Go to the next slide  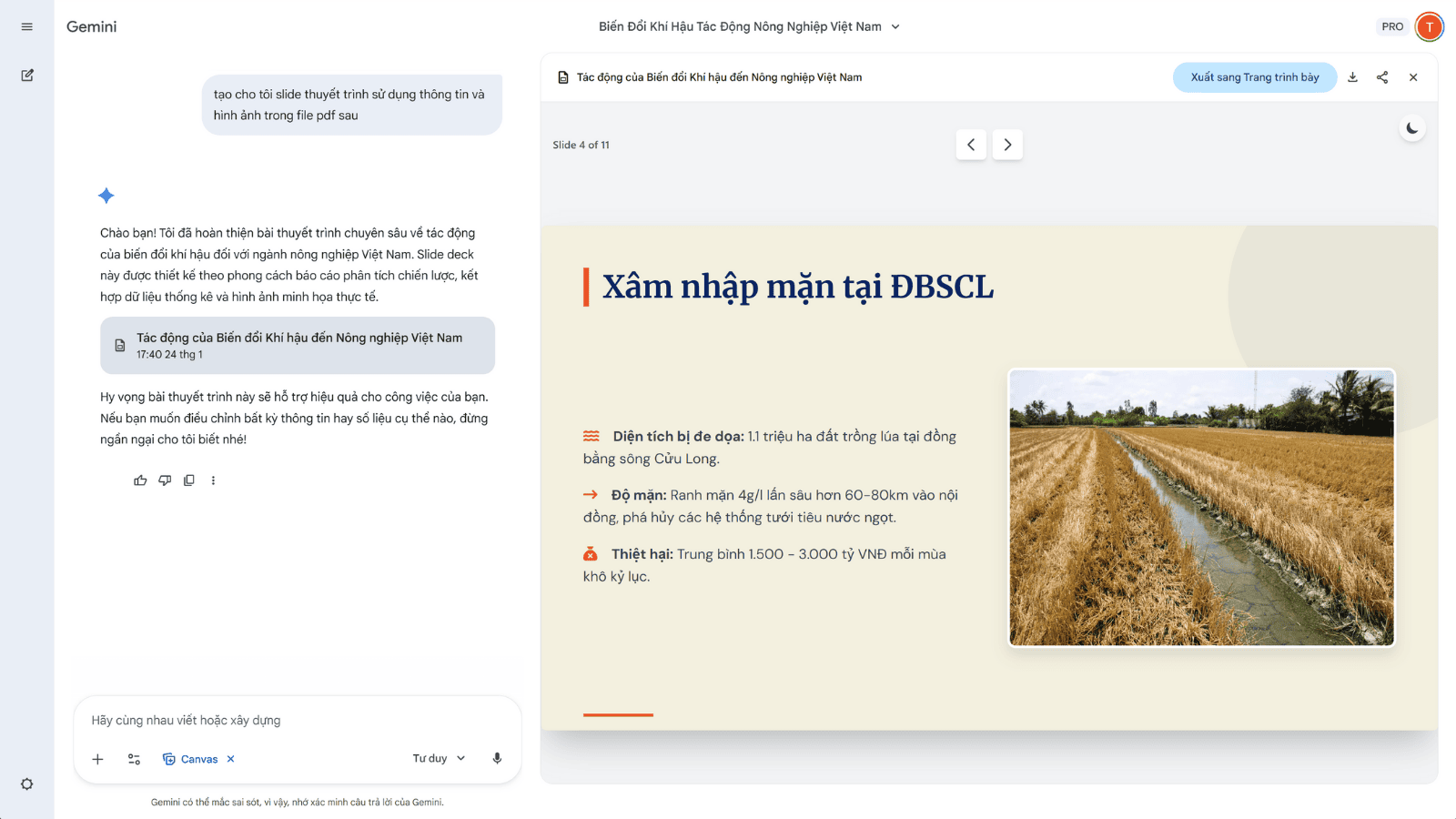[x=1007, y=145]
